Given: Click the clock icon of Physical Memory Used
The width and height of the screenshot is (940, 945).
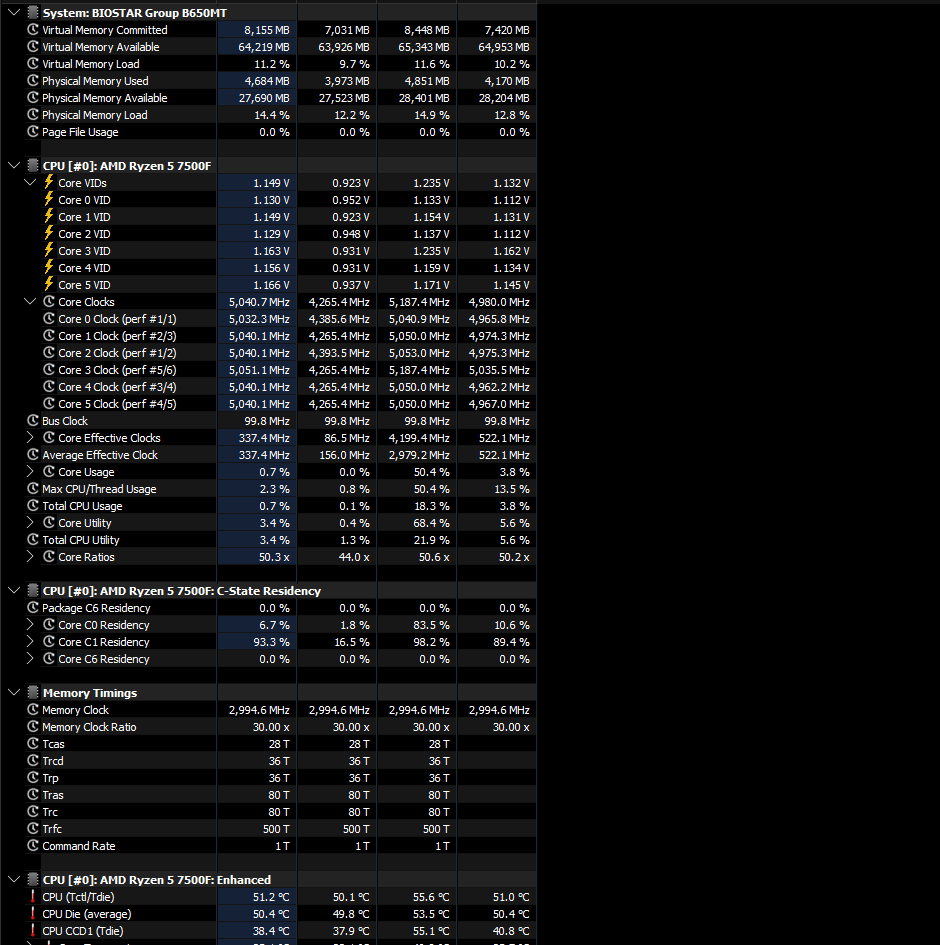Looking at the screenshot, I should pos(33,81).
